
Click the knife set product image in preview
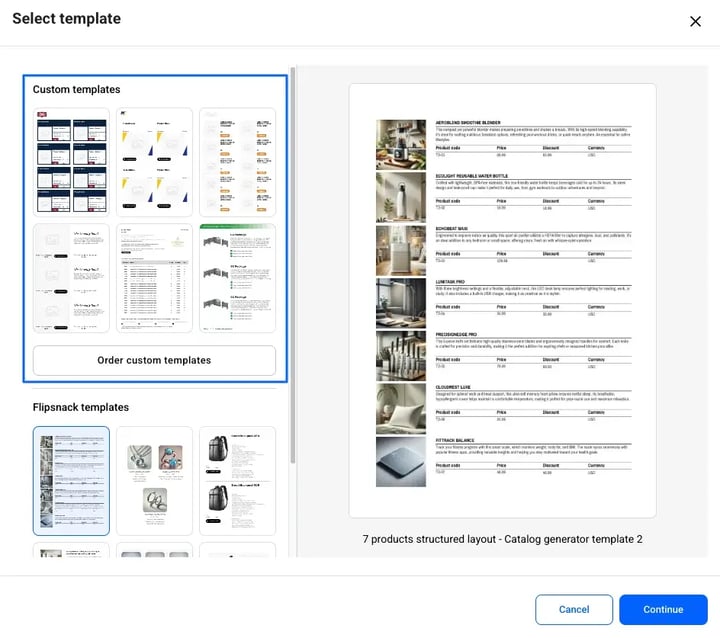pyautogui.click(x=401, y=356)
